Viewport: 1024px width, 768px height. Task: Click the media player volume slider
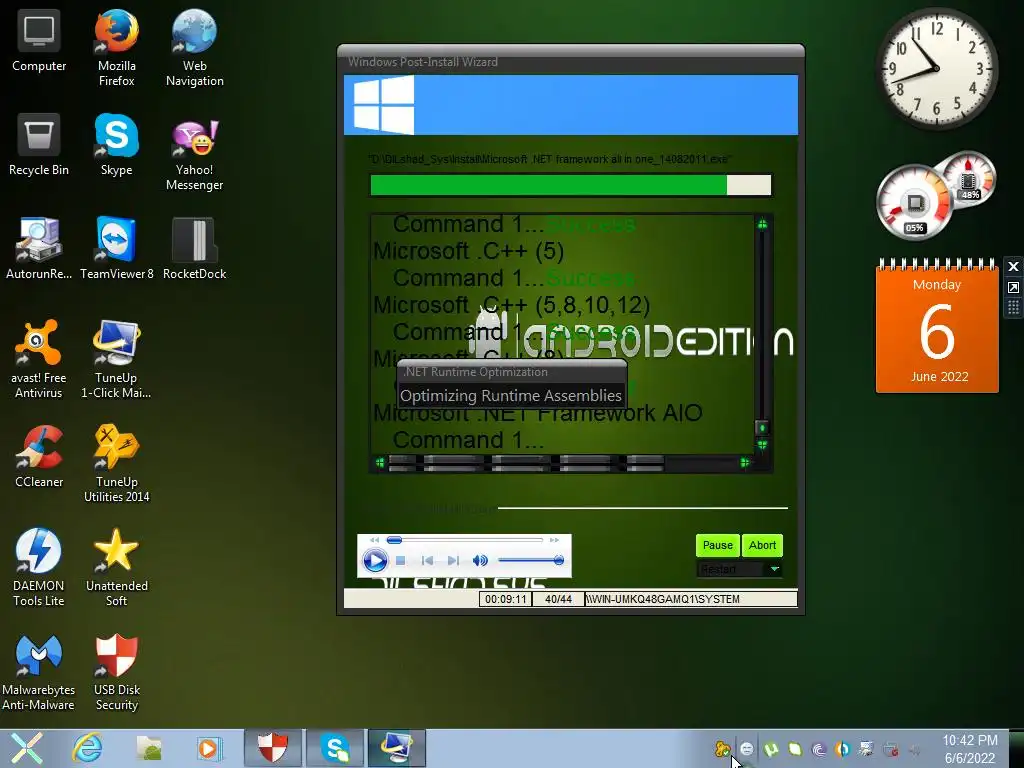530,560
